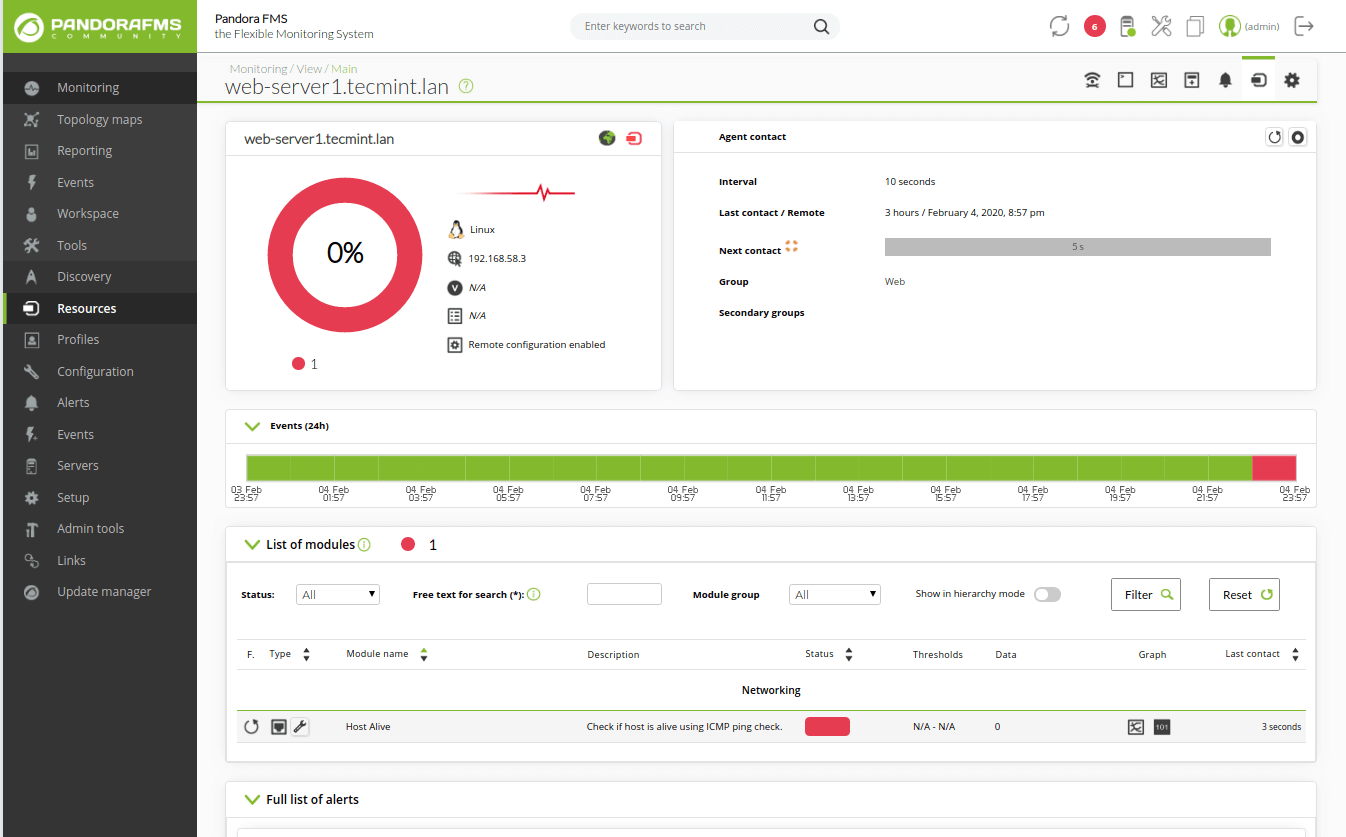Select Resources in the sidebar
Screen dimensions: 1346x837
[x=100, y=308]
